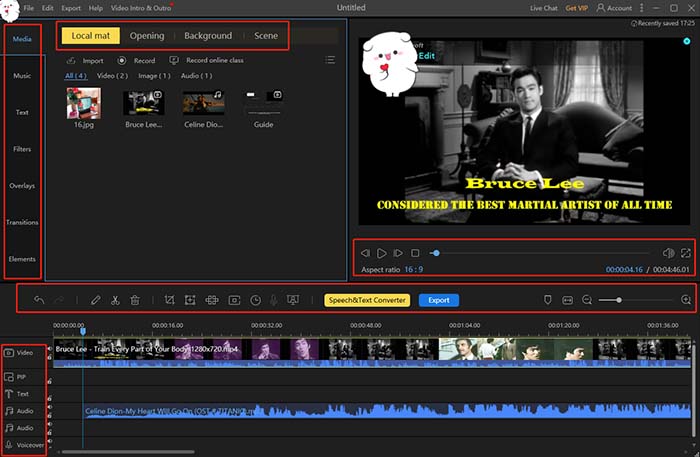The width and height of the screenshot is (700, 457).
Task: Lock the Text track
Action: [x=50, y=399]
